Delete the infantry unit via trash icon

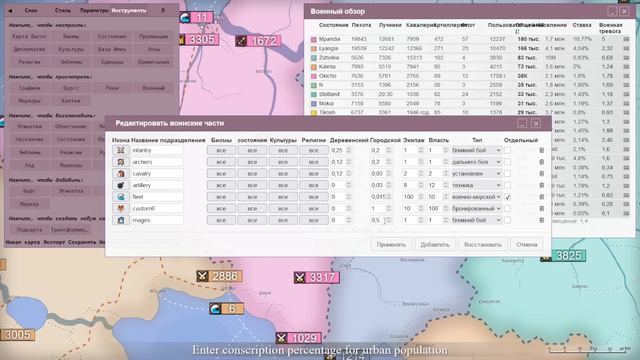[x=542, y=150]
